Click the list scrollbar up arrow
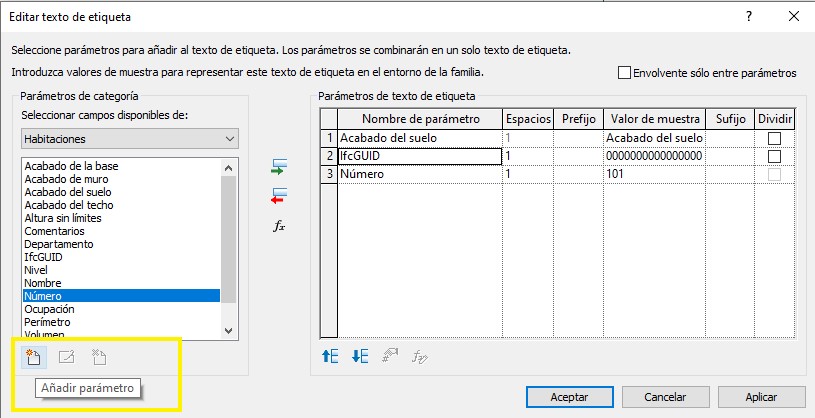The image size is (815, 418). [x=229, y=165]
